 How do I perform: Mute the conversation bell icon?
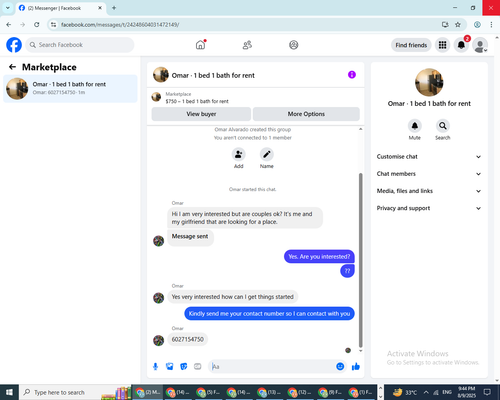pyautogui.click(x=415, y=126)
